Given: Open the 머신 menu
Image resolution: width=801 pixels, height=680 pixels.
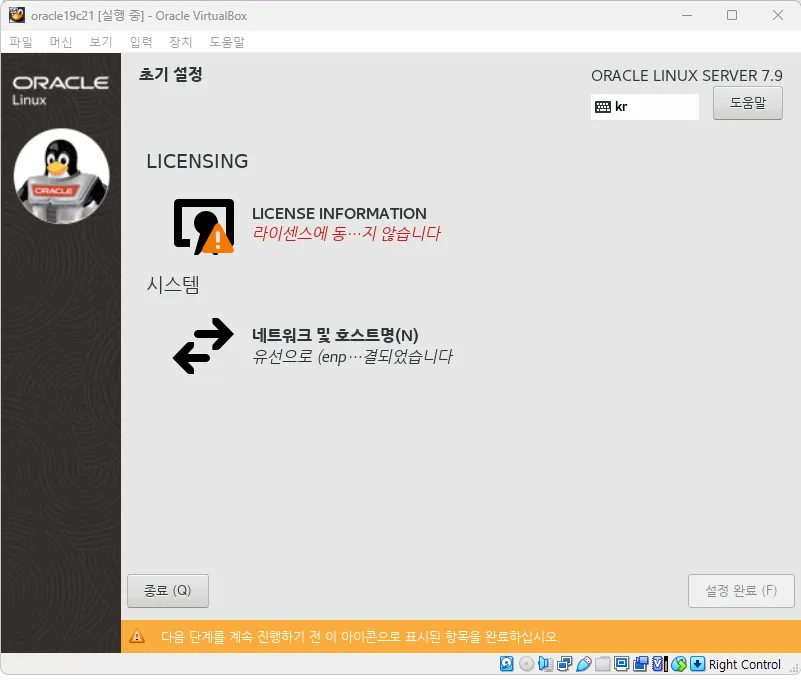Looking at the screenshot, I should pos(61,42).
